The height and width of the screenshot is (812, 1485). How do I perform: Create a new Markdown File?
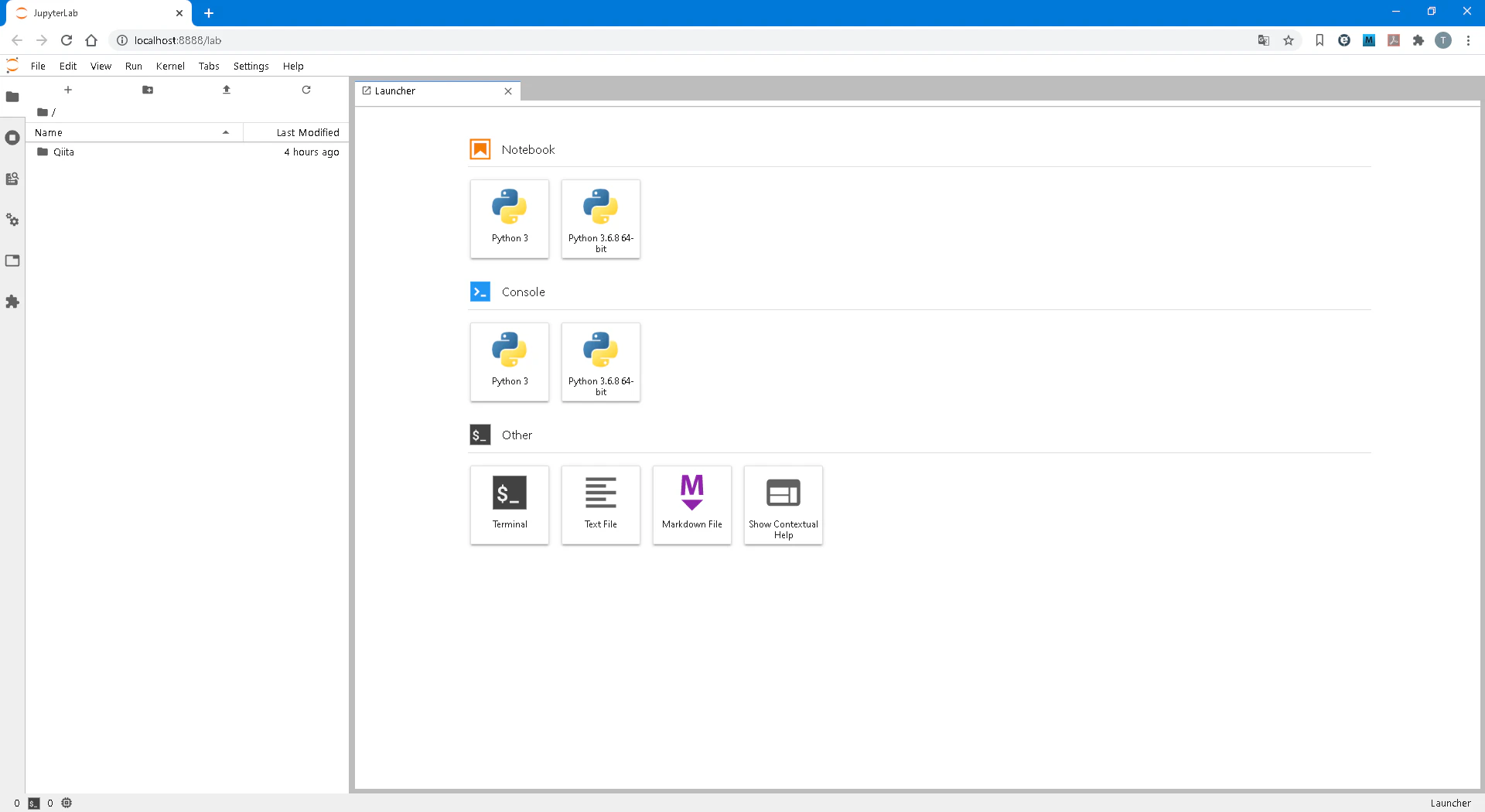(692, 505)
